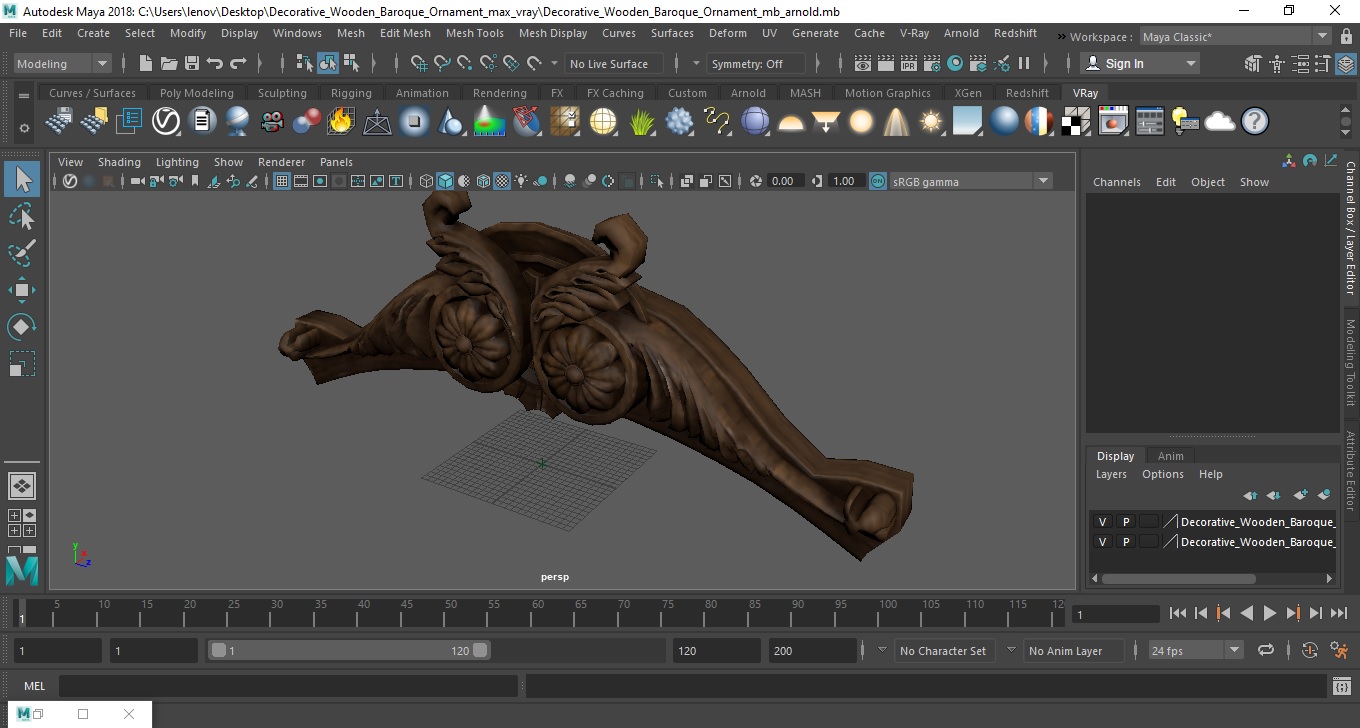Pick the Lasso selection tool
This screenshot has width=1360, height=728.
click(x=22, y=217)
